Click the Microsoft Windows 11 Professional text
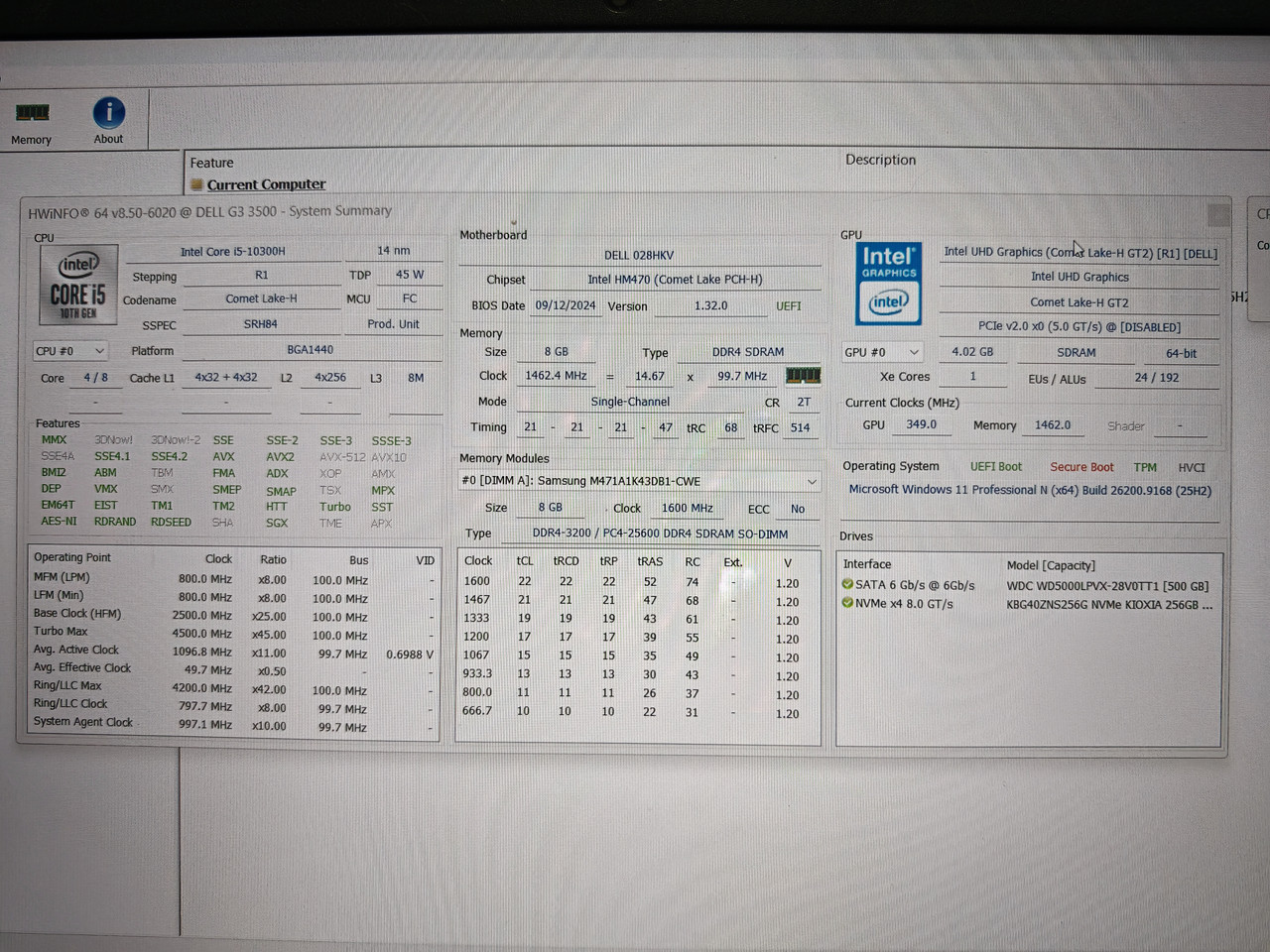The width and height of the screenshot is (1270, 952). click(1030, 490)
